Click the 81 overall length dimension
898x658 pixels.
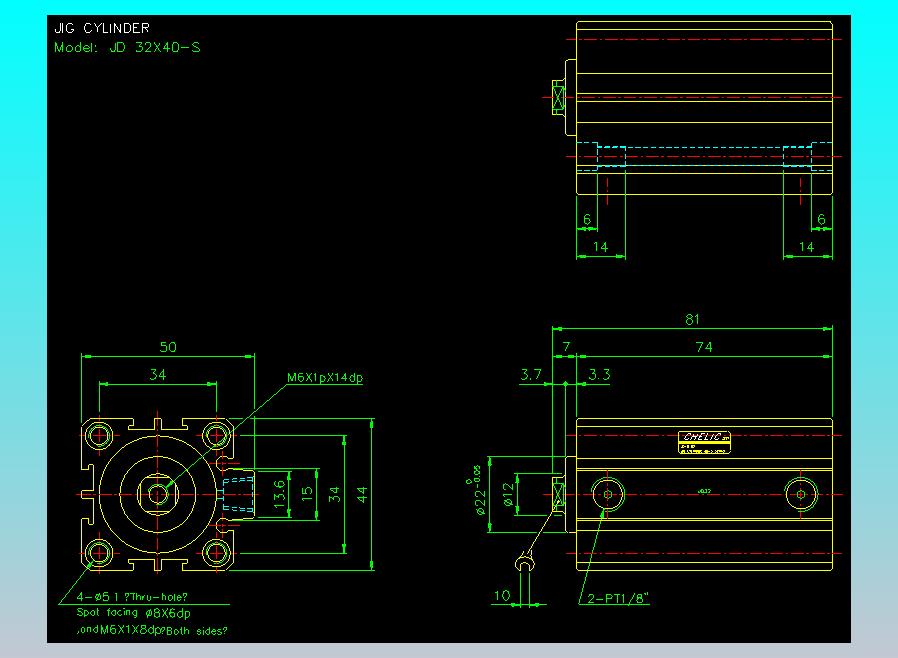[x=692, y=320]
